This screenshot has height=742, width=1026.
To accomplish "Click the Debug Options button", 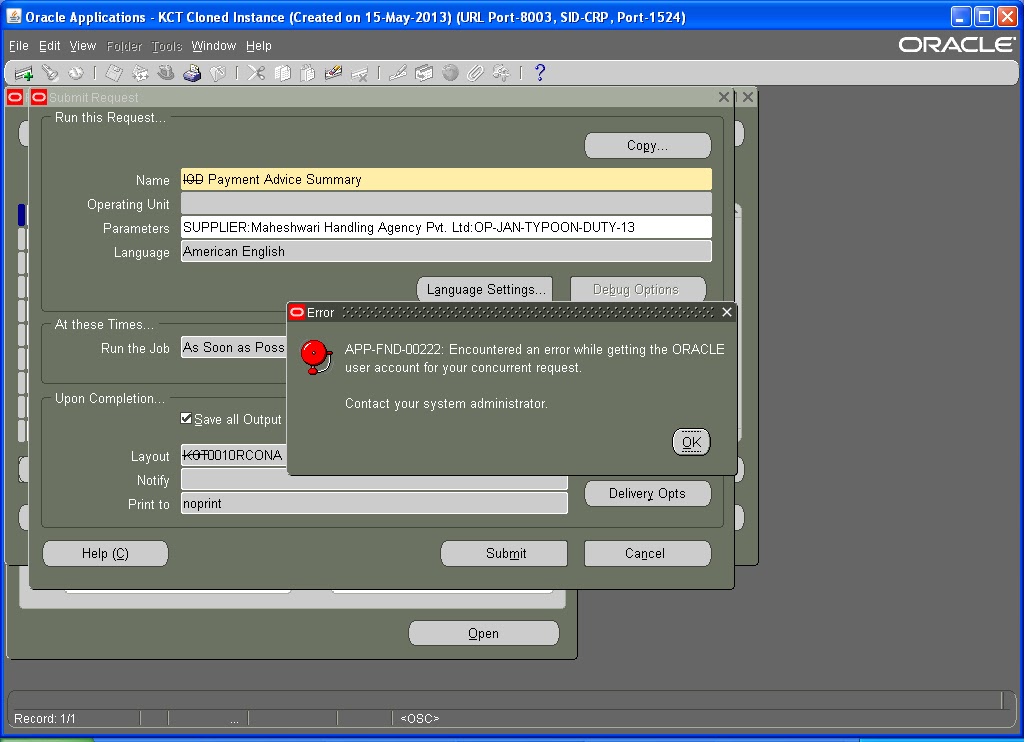I will point(638,289).
